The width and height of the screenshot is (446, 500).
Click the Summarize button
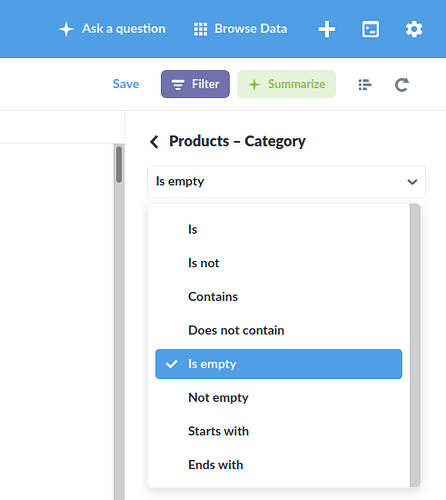click(286, 84)
